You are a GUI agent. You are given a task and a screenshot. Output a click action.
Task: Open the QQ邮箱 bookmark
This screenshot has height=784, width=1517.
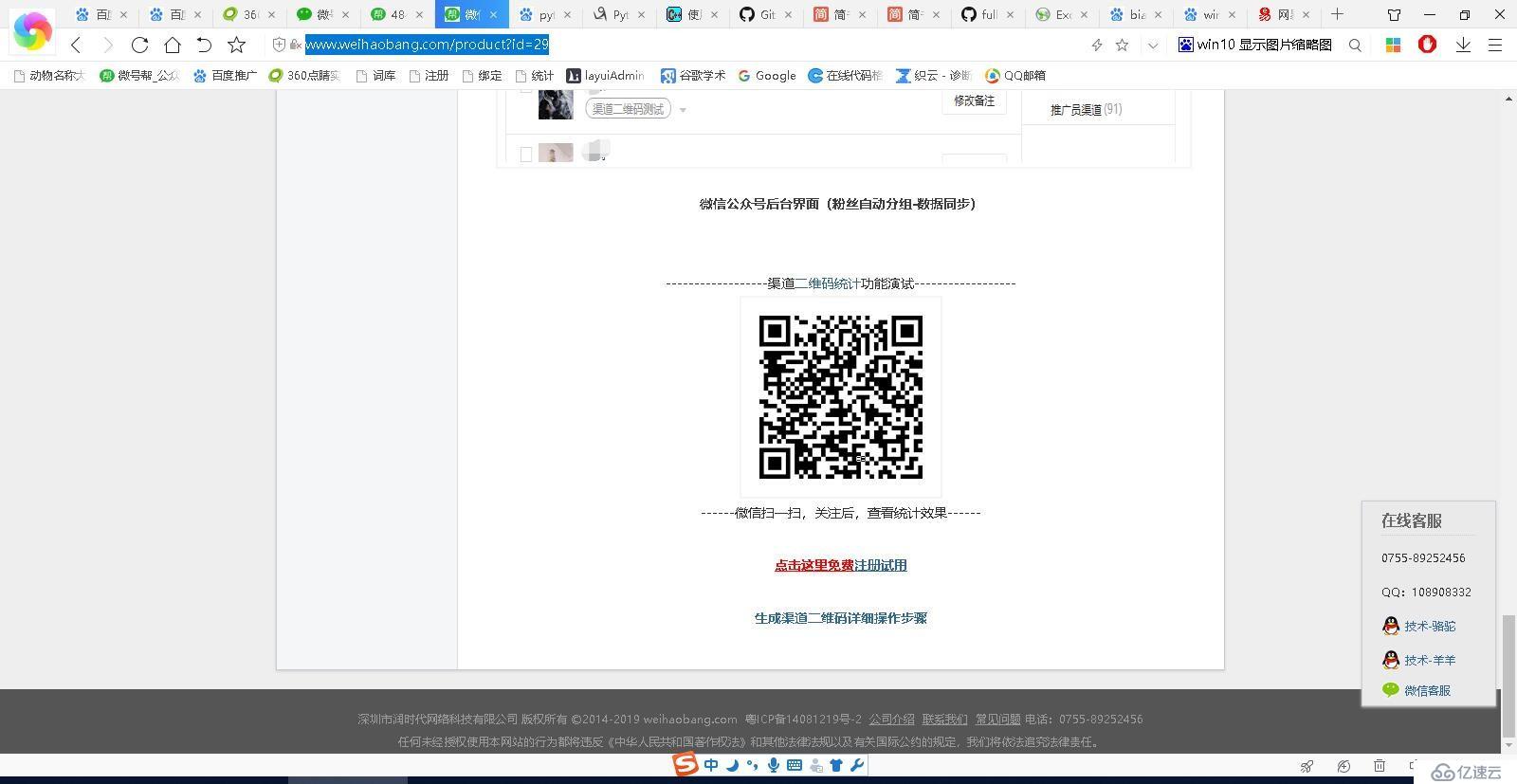pos(1015,75)
